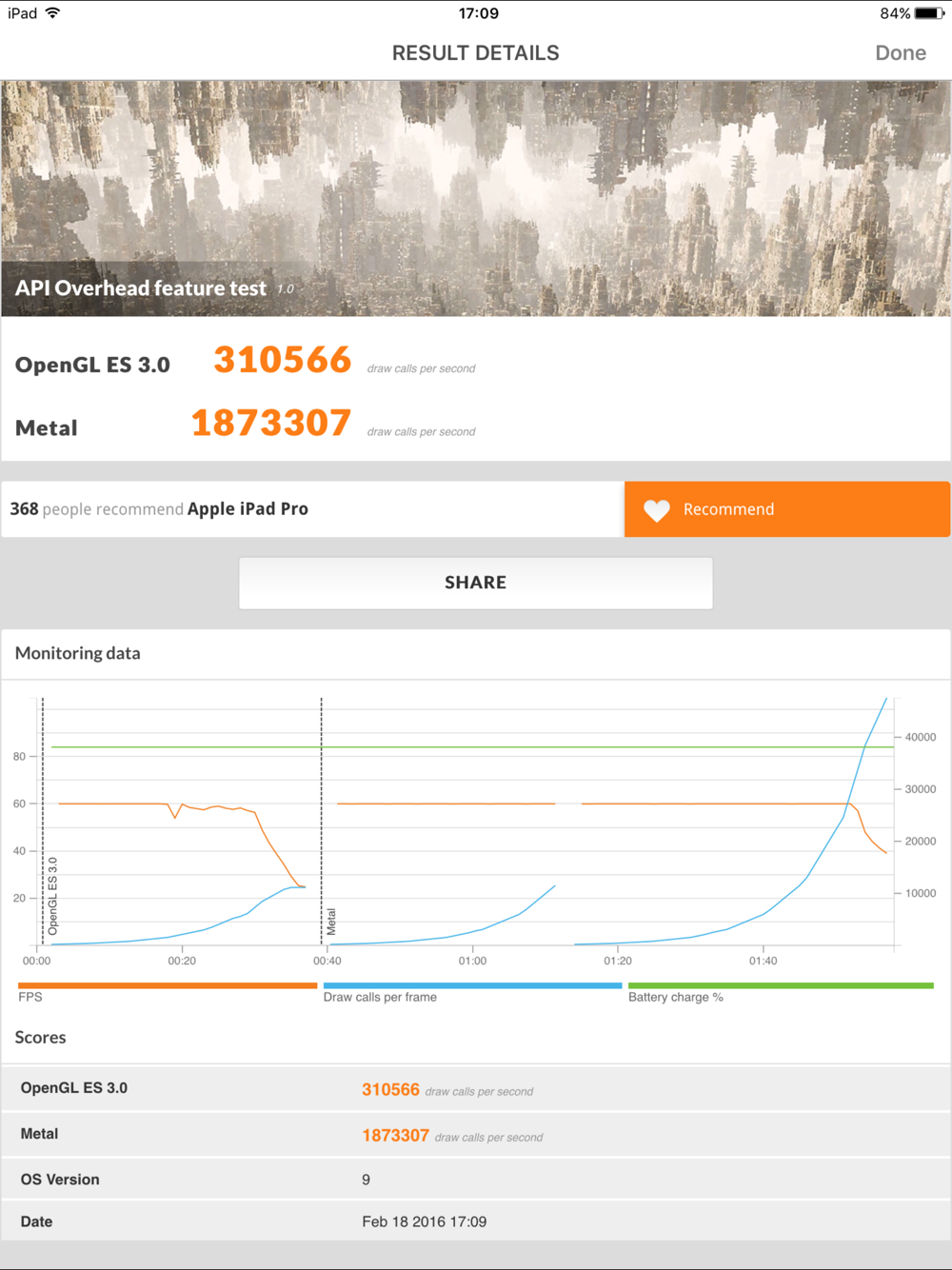Select the API Overhead feature test banner image
The width and height of the screenshot is (952, 1270).
point(476,198)
